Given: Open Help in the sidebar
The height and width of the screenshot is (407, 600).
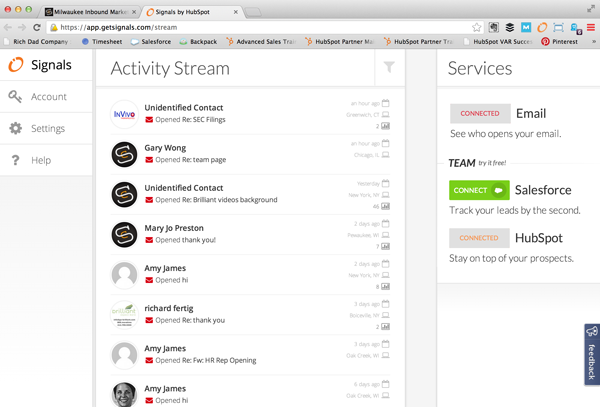Looking at the screenshot, I should 46,160.
